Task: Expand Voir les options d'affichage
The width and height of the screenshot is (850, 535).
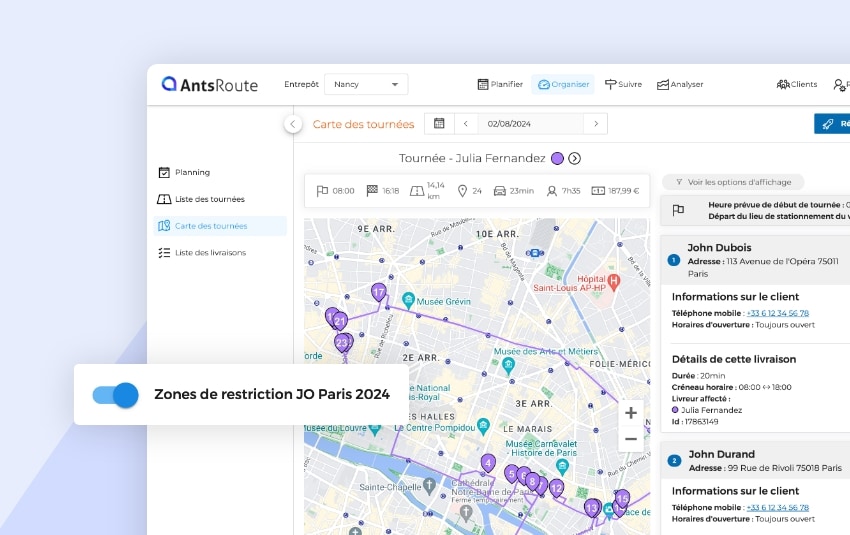Action: tap(733, 182)
